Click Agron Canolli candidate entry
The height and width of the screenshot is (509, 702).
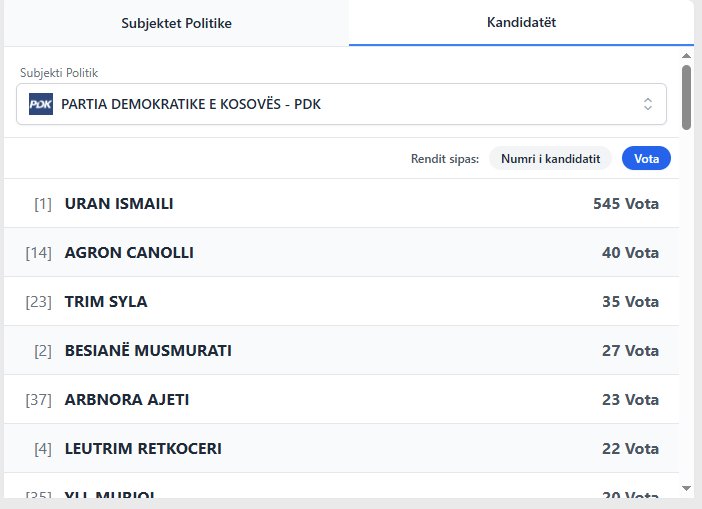point(340,253)
